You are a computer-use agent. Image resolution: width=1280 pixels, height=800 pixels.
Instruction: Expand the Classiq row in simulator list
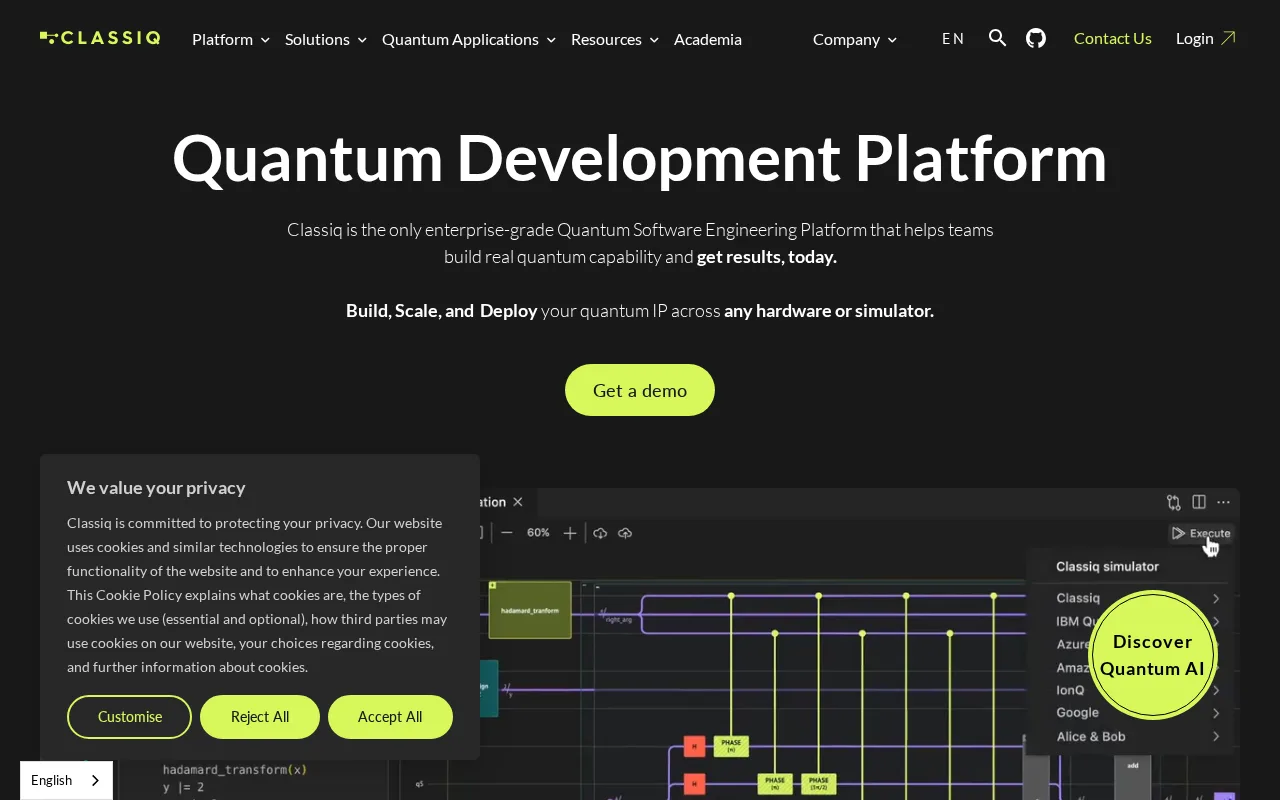click(x=1137, y=598)
